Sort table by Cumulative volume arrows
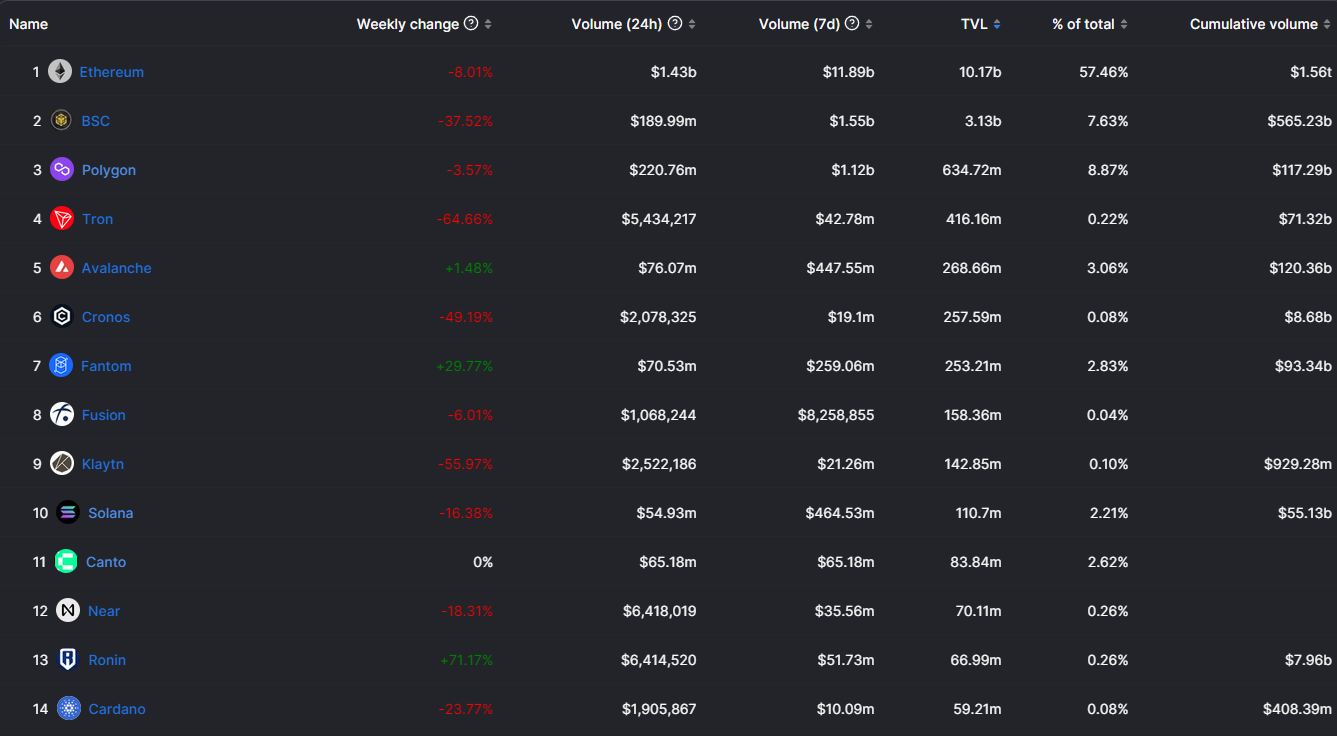 pos(1328,24)
